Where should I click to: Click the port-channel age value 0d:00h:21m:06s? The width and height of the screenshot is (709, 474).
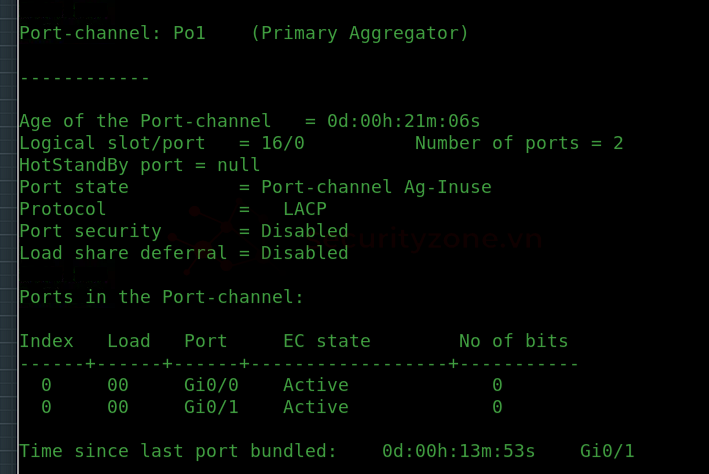tap(403, 121)
